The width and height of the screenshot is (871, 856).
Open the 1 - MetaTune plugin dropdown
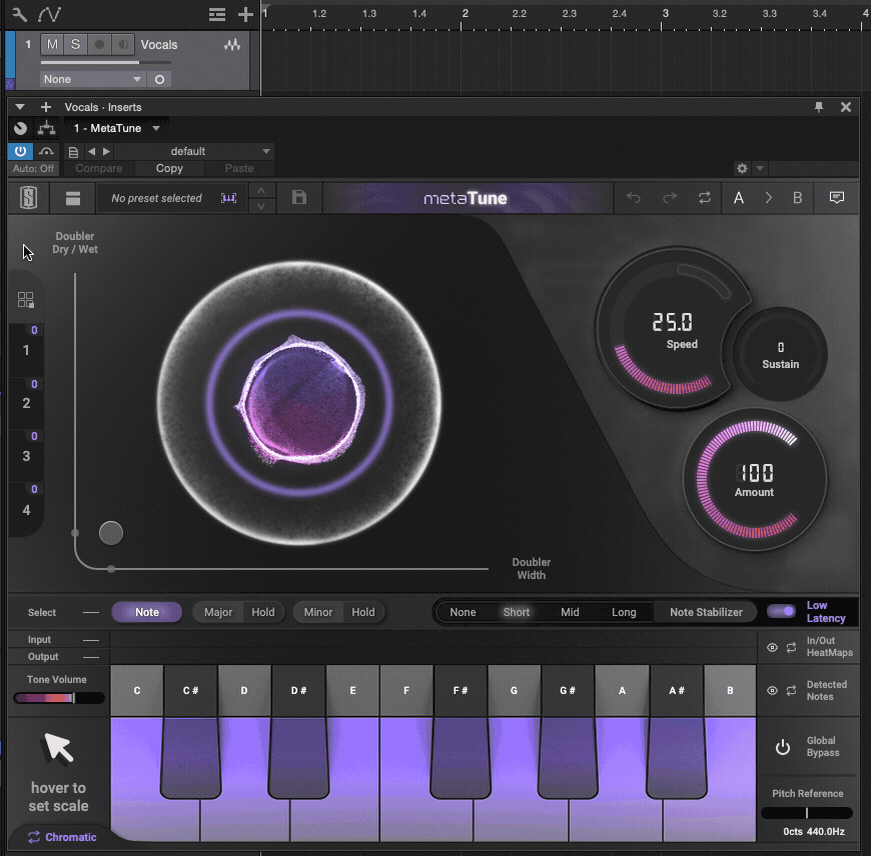[116, 128]
